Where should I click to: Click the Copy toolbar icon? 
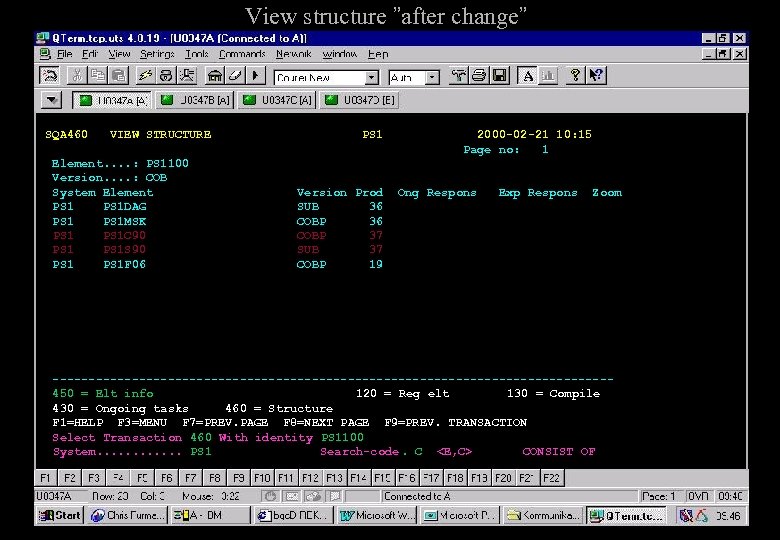pyautogui.click(x=98, y=76)
